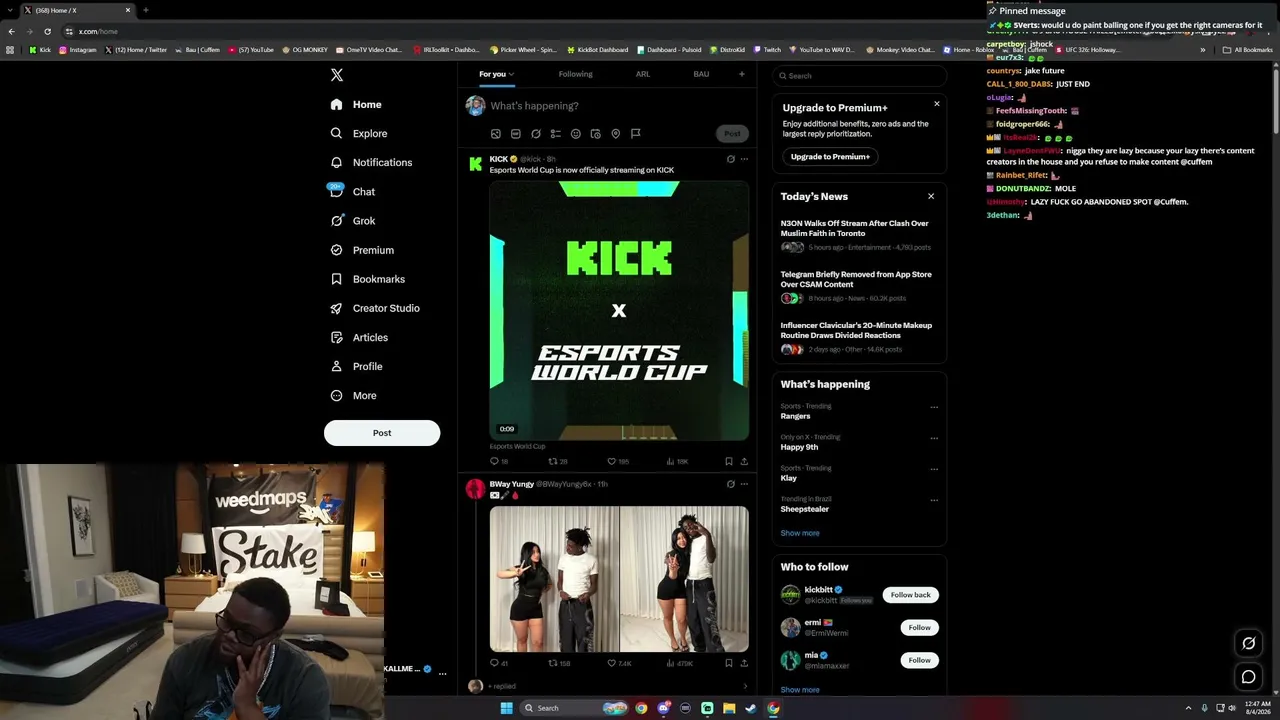This screenshot has width=1280, height=720.
Task: Click the X search field
Action: tap(859, 76)
